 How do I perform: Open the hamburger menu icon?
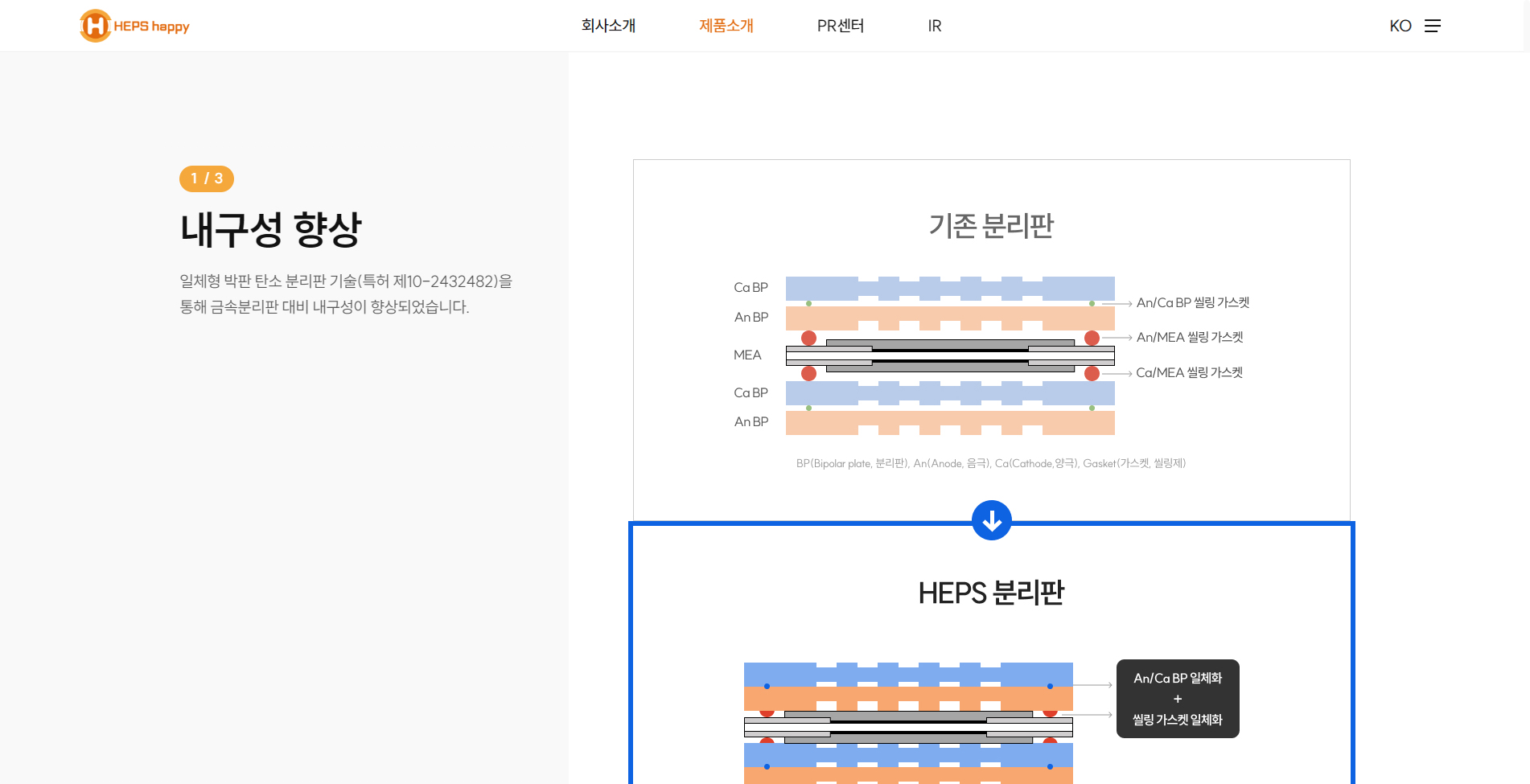[1432, 26]
